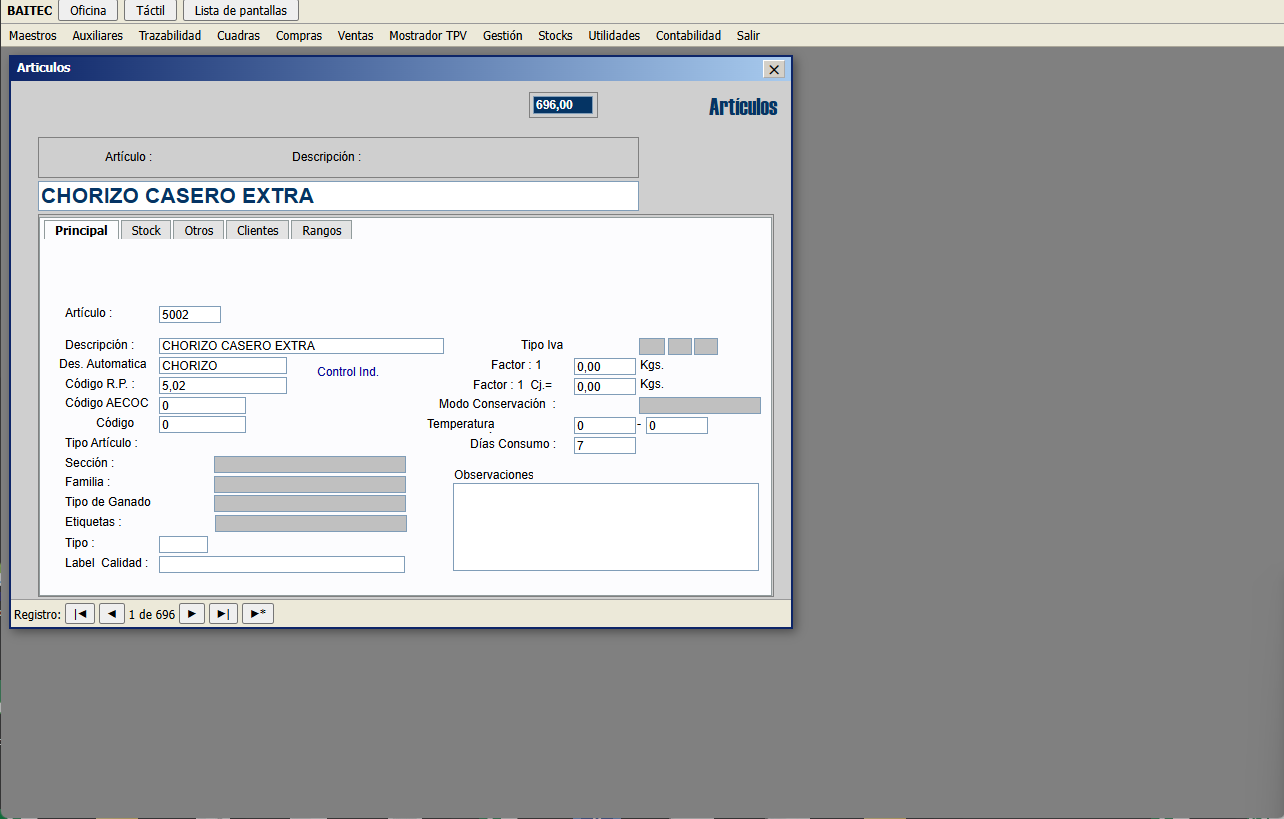Open the Rangos tab

point(322,230)
